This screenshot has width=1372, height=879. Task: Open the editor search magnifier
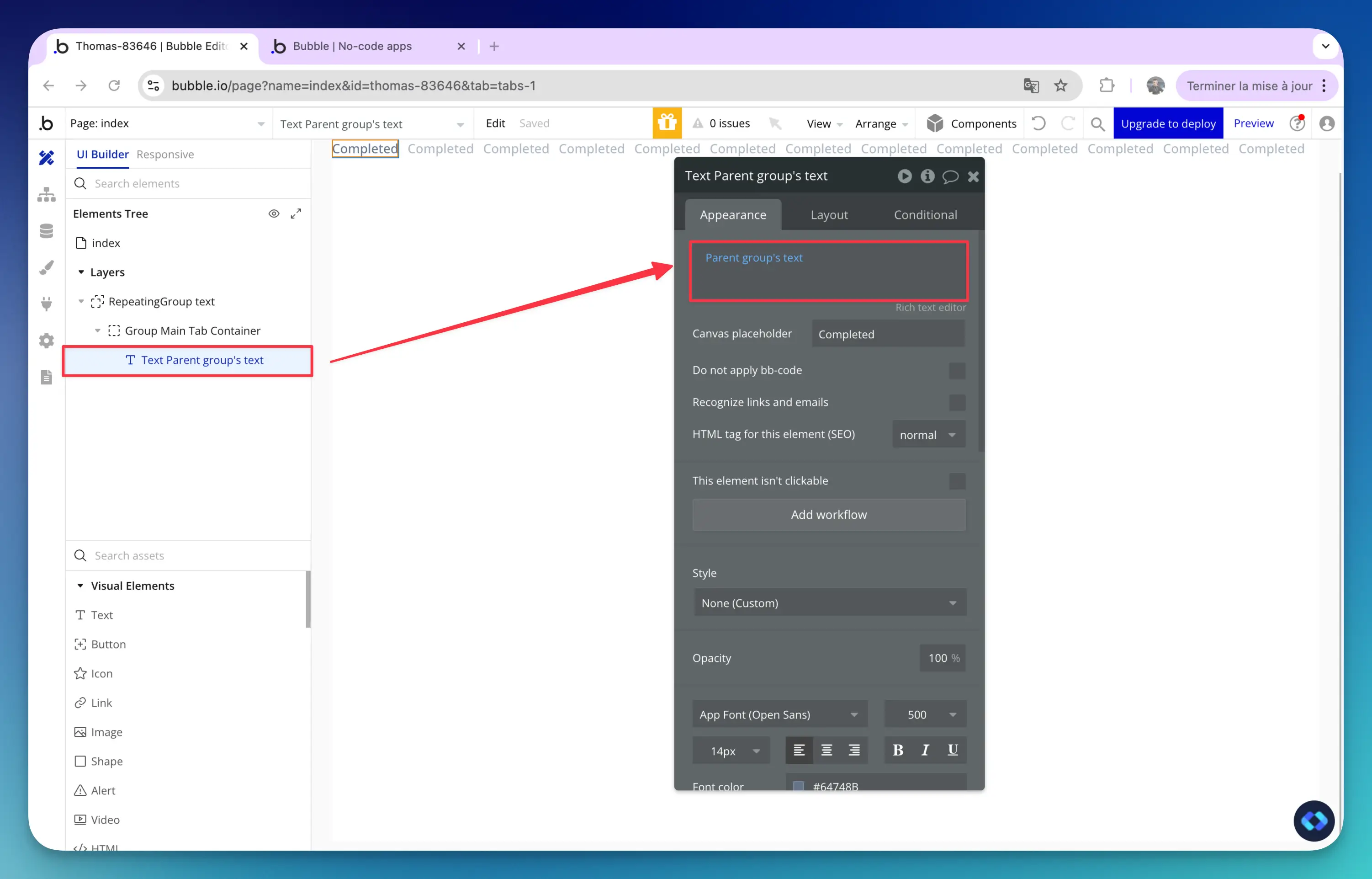coord(1097,123)
